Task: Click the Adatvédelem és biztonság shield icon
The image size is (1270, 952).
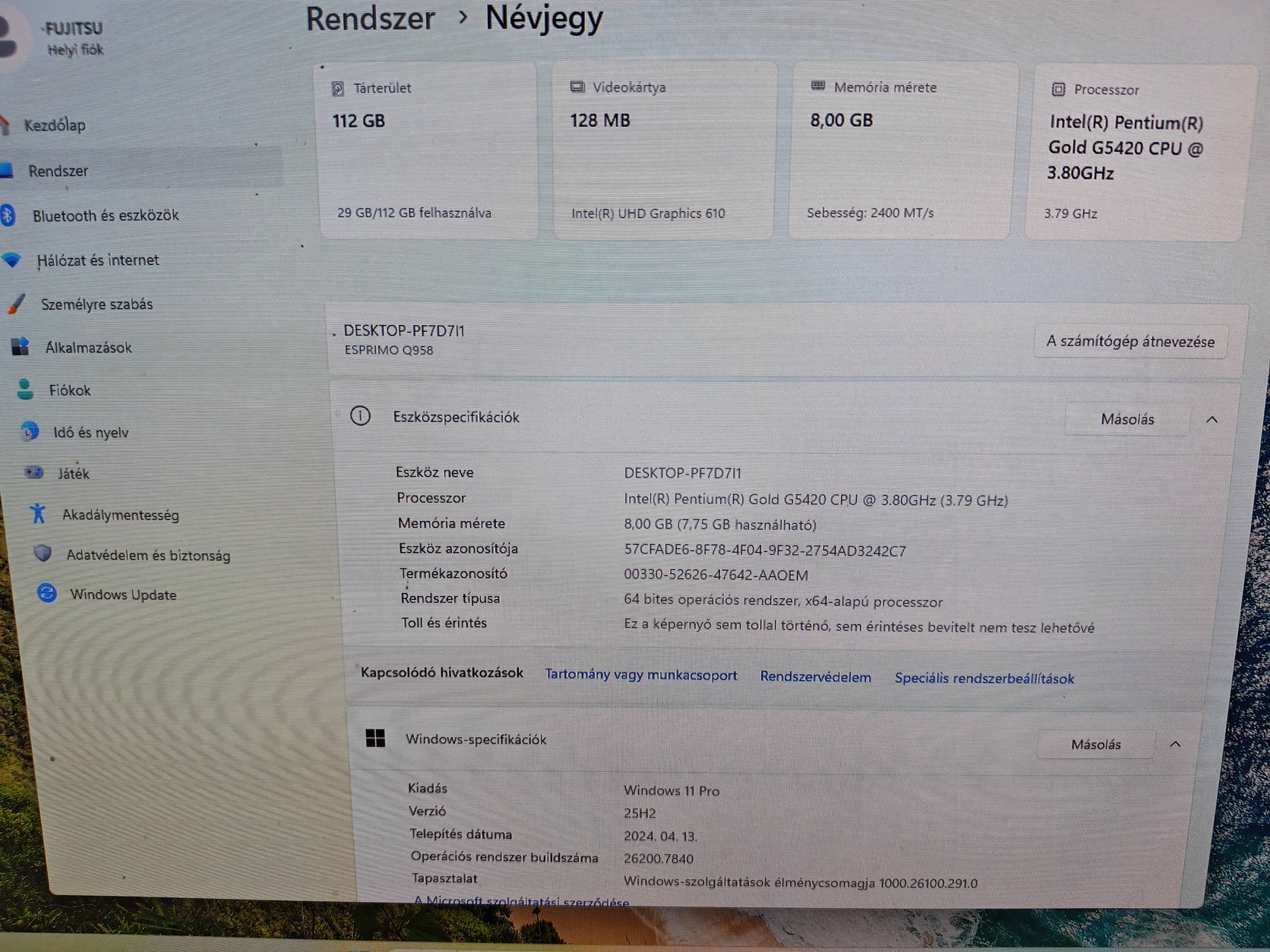Action: click(x=43, y=554)
